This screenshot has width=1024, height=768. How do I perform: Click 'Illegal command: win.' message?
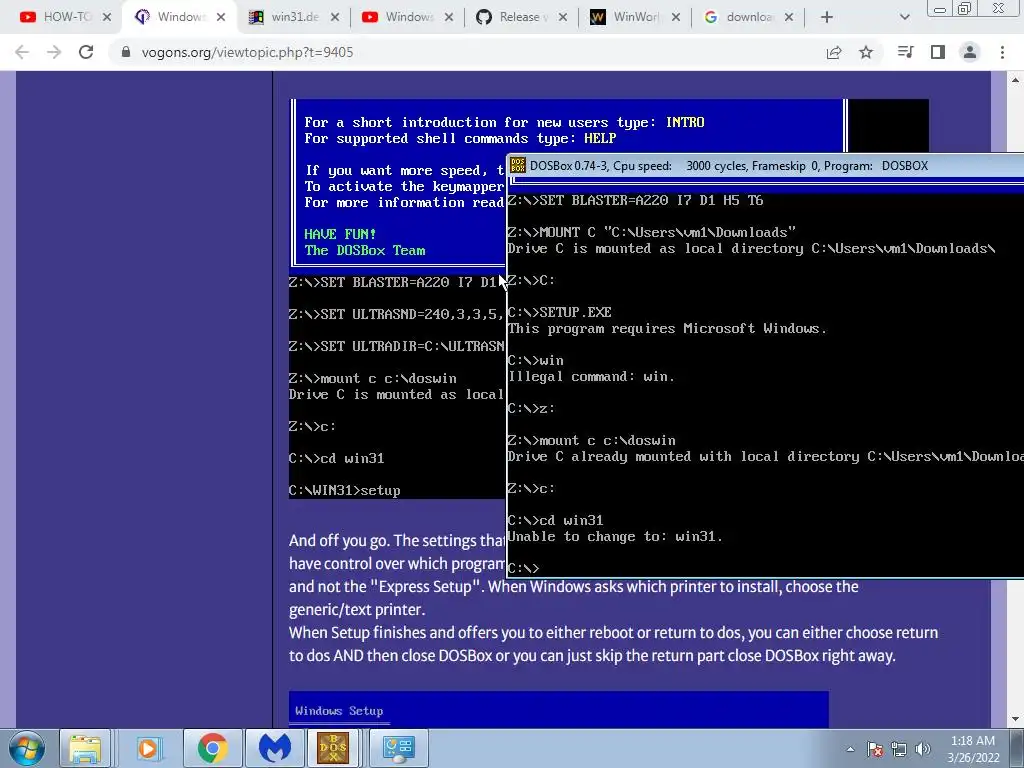pyautogui.click(x=592, y=377)
